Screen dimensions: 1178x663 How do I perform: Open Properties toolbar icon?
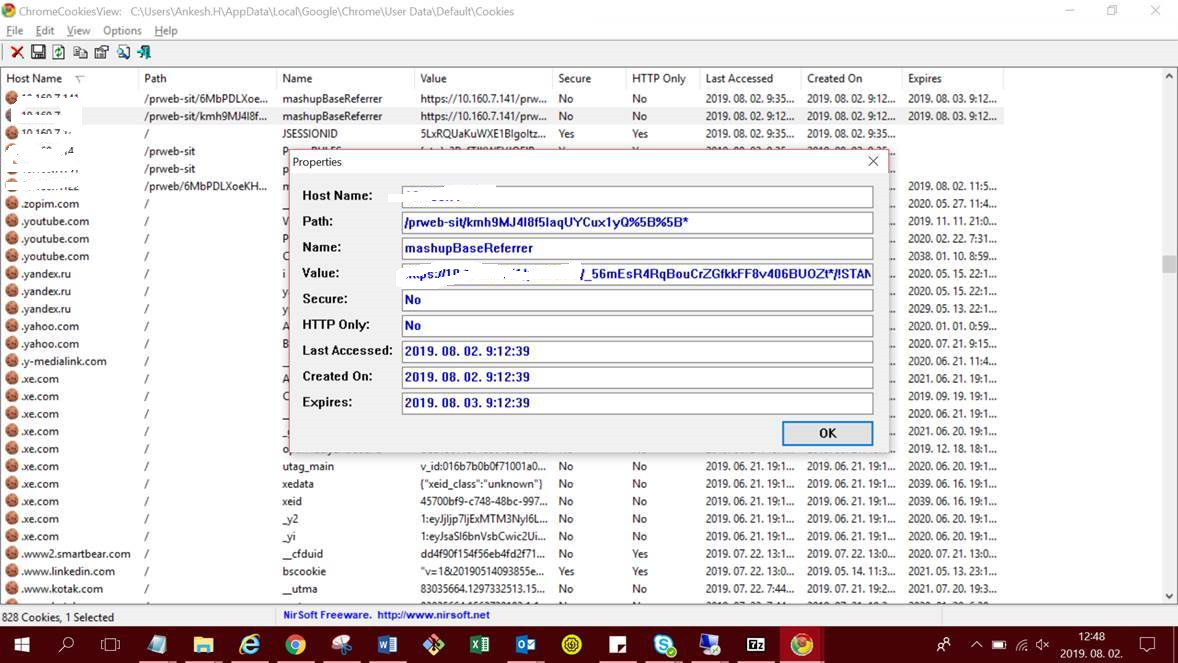pyautogui.click(x=101, y=52)
